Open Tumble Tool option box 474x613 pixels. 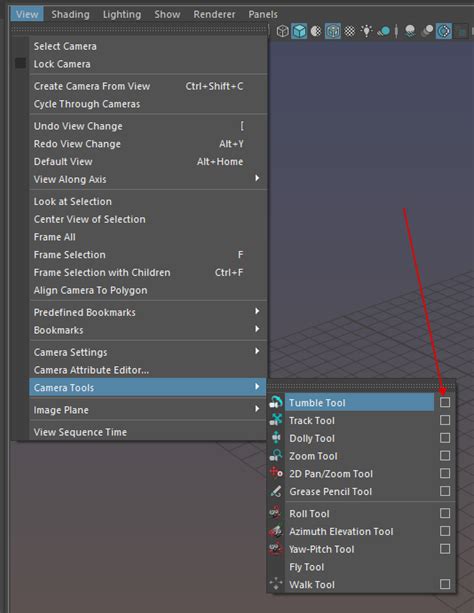pos(445,402)
